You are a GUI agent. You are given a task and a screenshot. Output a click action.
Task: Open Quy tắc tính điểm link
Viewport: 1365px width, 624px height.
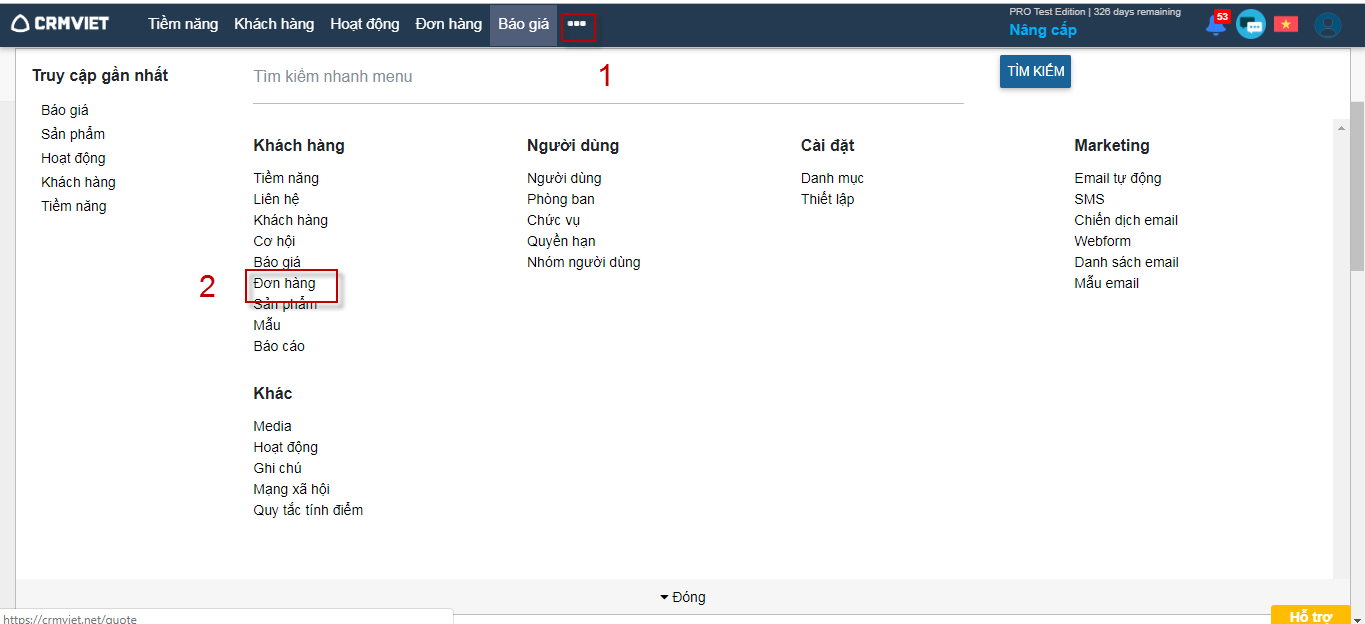click(x=308, y=510)
